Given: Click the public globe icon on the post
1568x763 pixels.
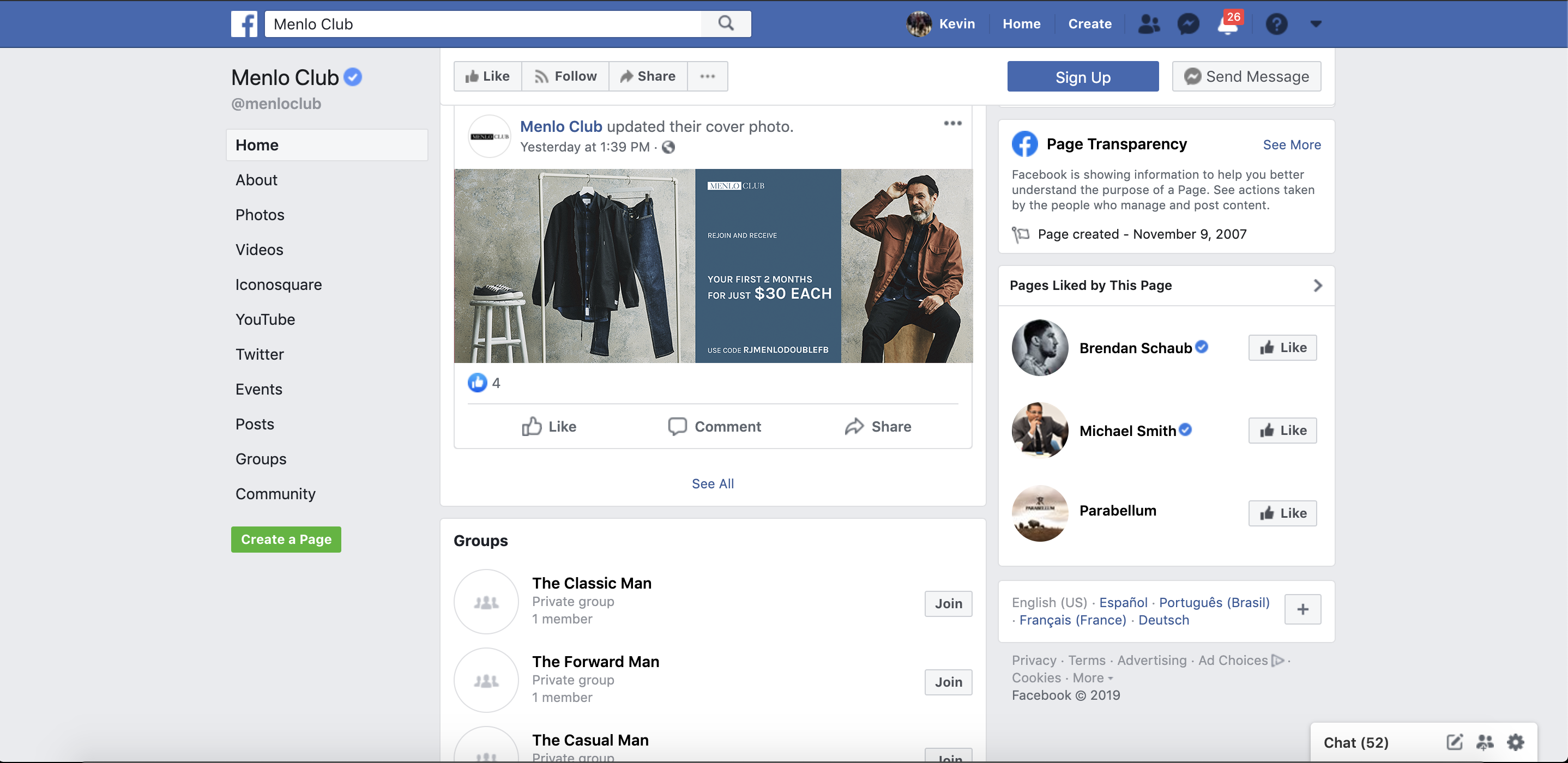Looking at the screenshot, I should click(x=668, y=147).
